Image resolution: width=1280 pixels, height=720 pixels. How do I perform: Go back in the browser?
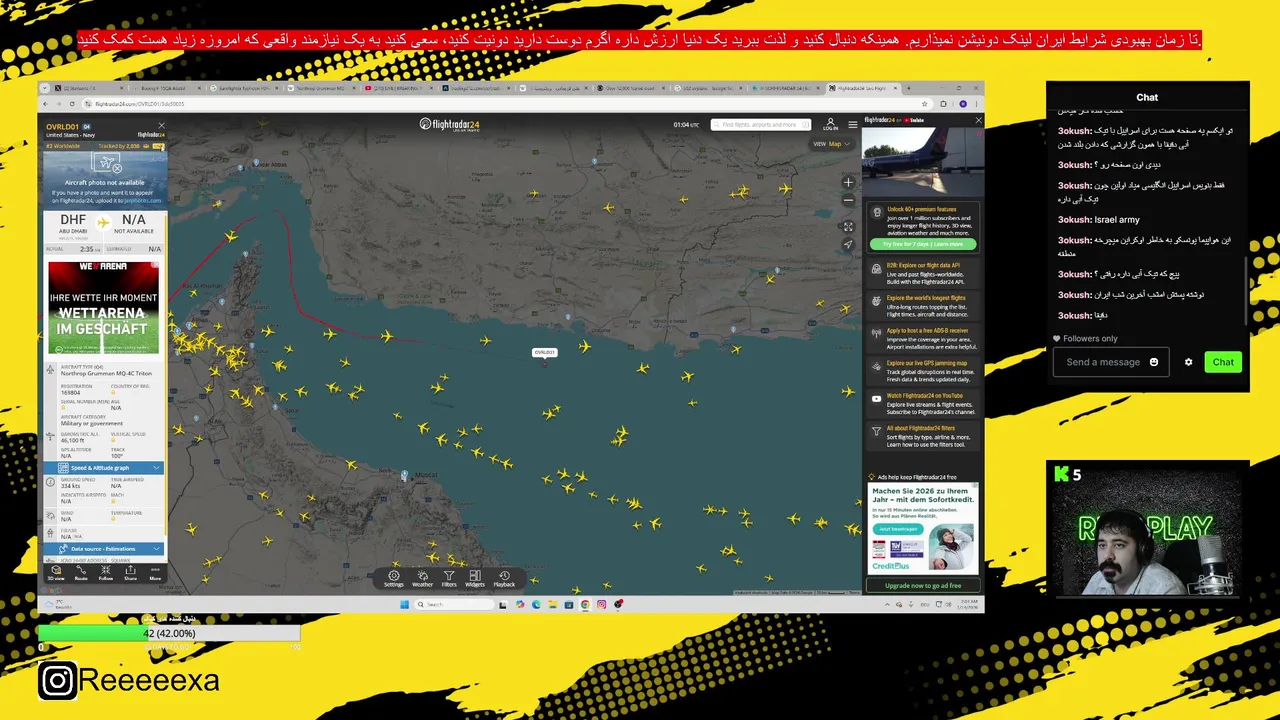pos(46,104)
